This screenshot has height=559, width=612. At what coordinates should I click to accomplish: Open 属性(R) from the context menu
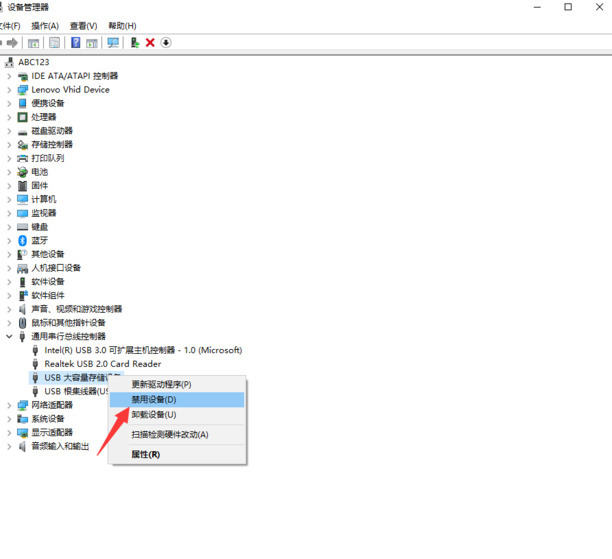pos(146,454)
